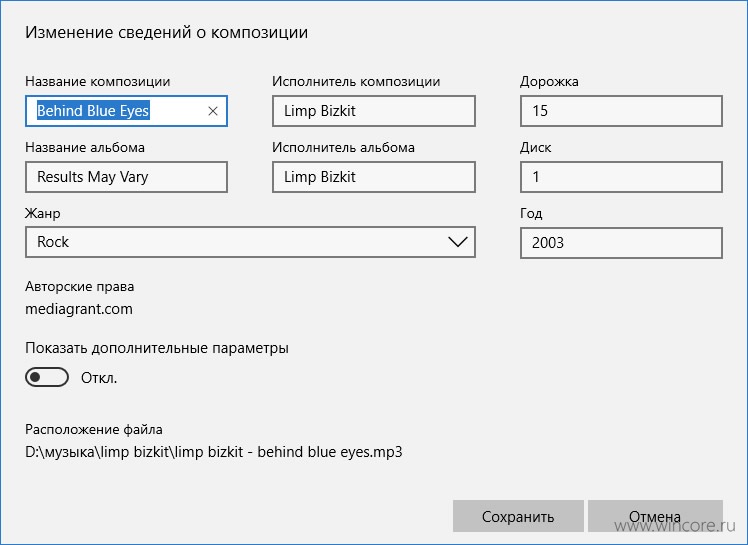Focus the Год field showing 2003

pyautogui.click(x=621, y=243)
